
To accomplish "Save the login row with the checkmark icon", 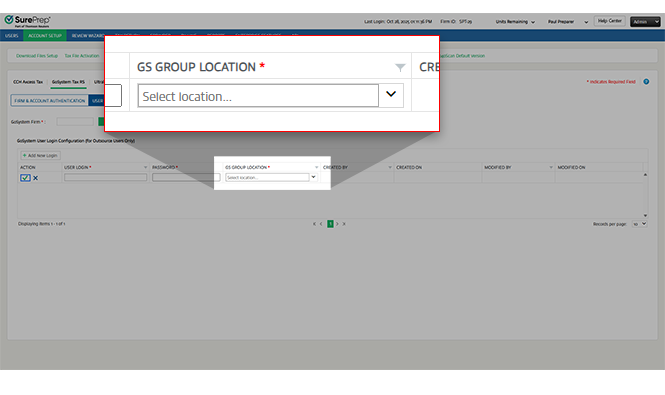I will point(25,178).
